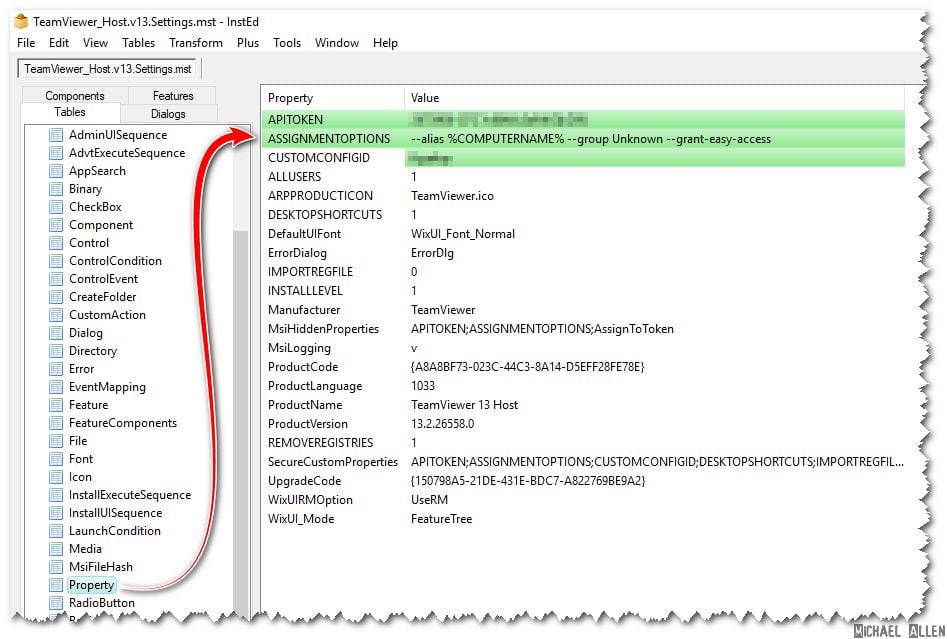Image resolution: width=947 pixels, height=639 pixels.
Task: Click the ProductVersion value 13.2.26558.0
Action: [x=443, y=423]
